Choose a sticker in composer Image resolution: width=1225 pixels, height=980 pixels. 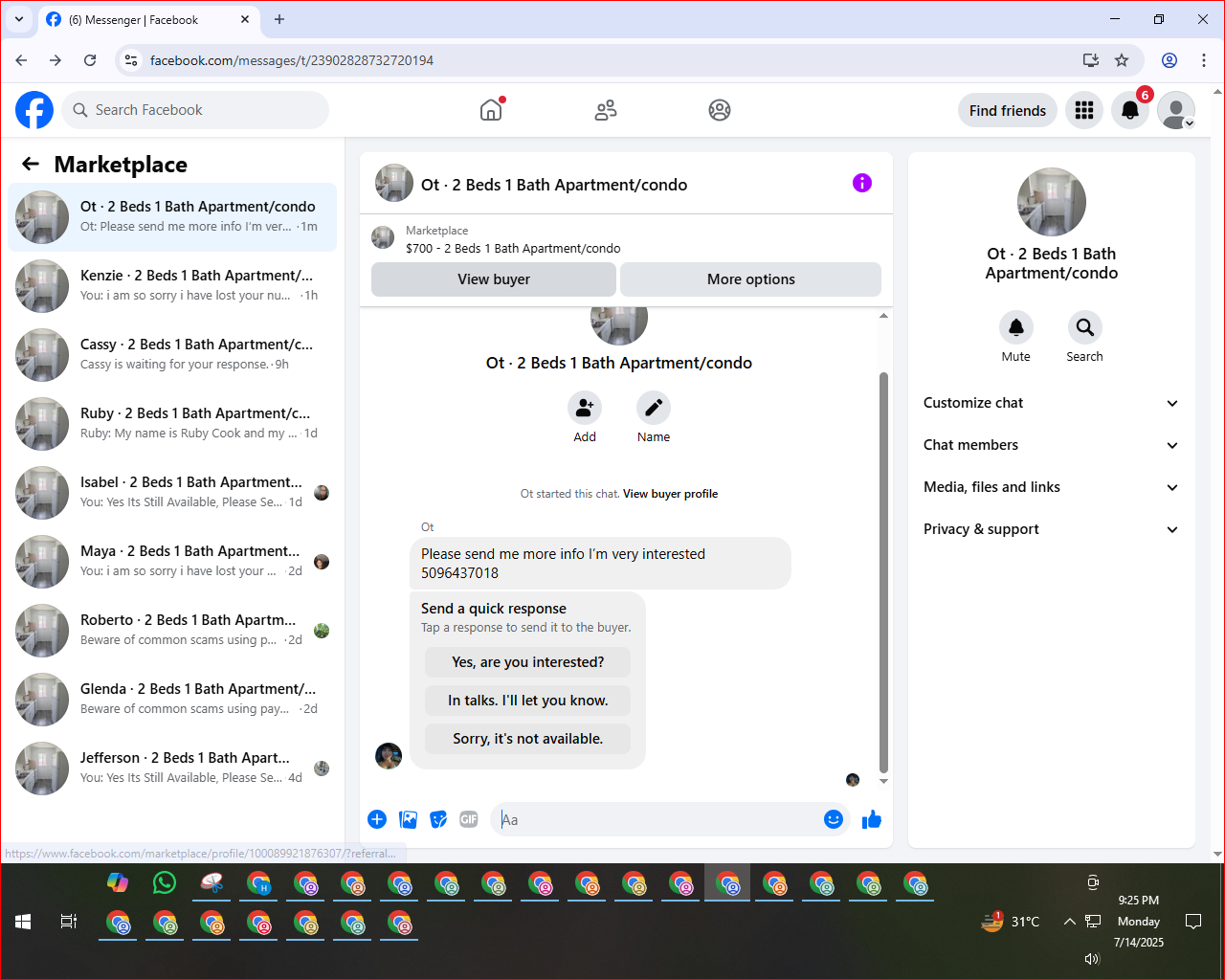click(438, 819)
